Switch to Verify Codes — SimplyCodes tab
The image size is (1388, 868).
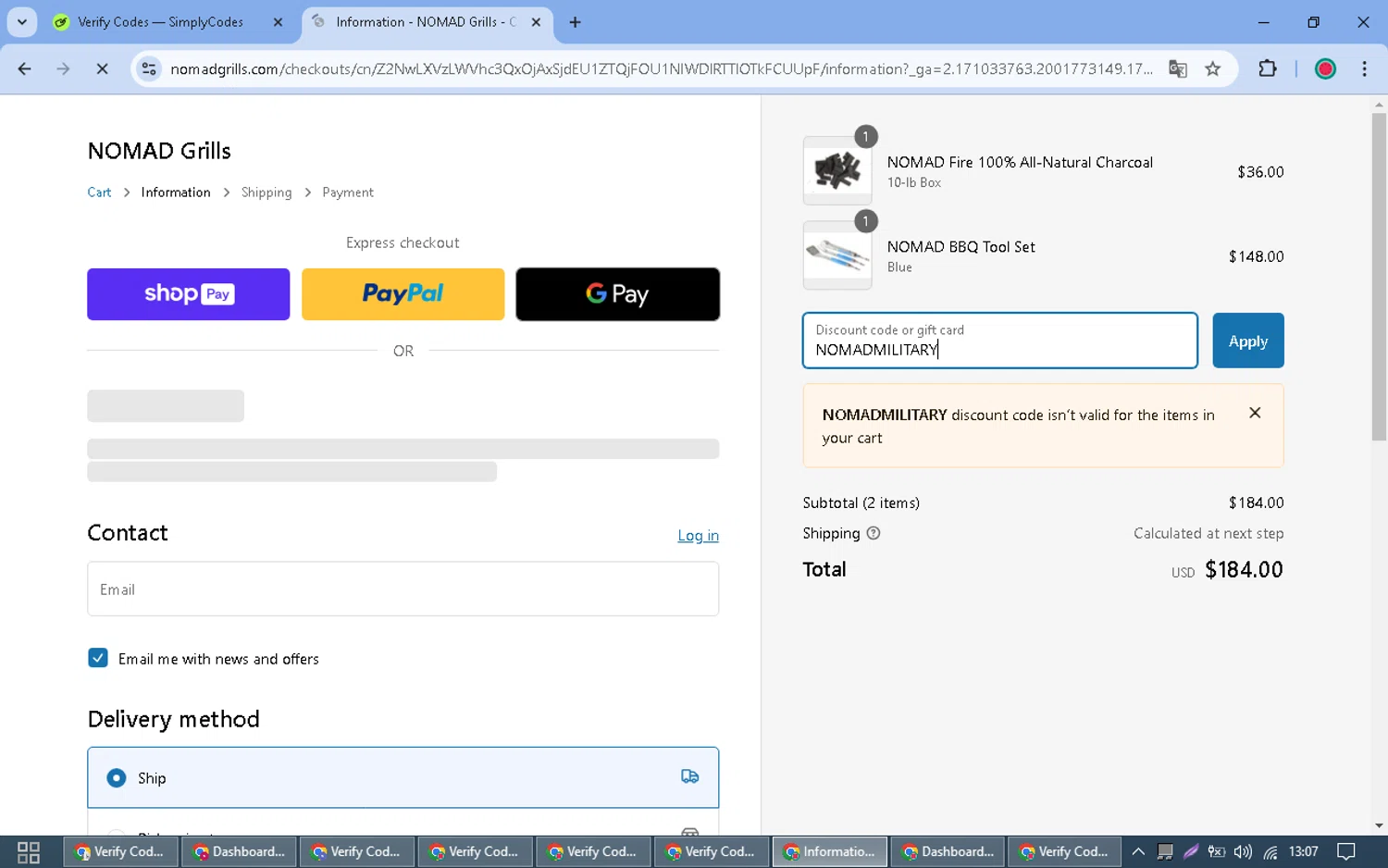pos(159,22)
